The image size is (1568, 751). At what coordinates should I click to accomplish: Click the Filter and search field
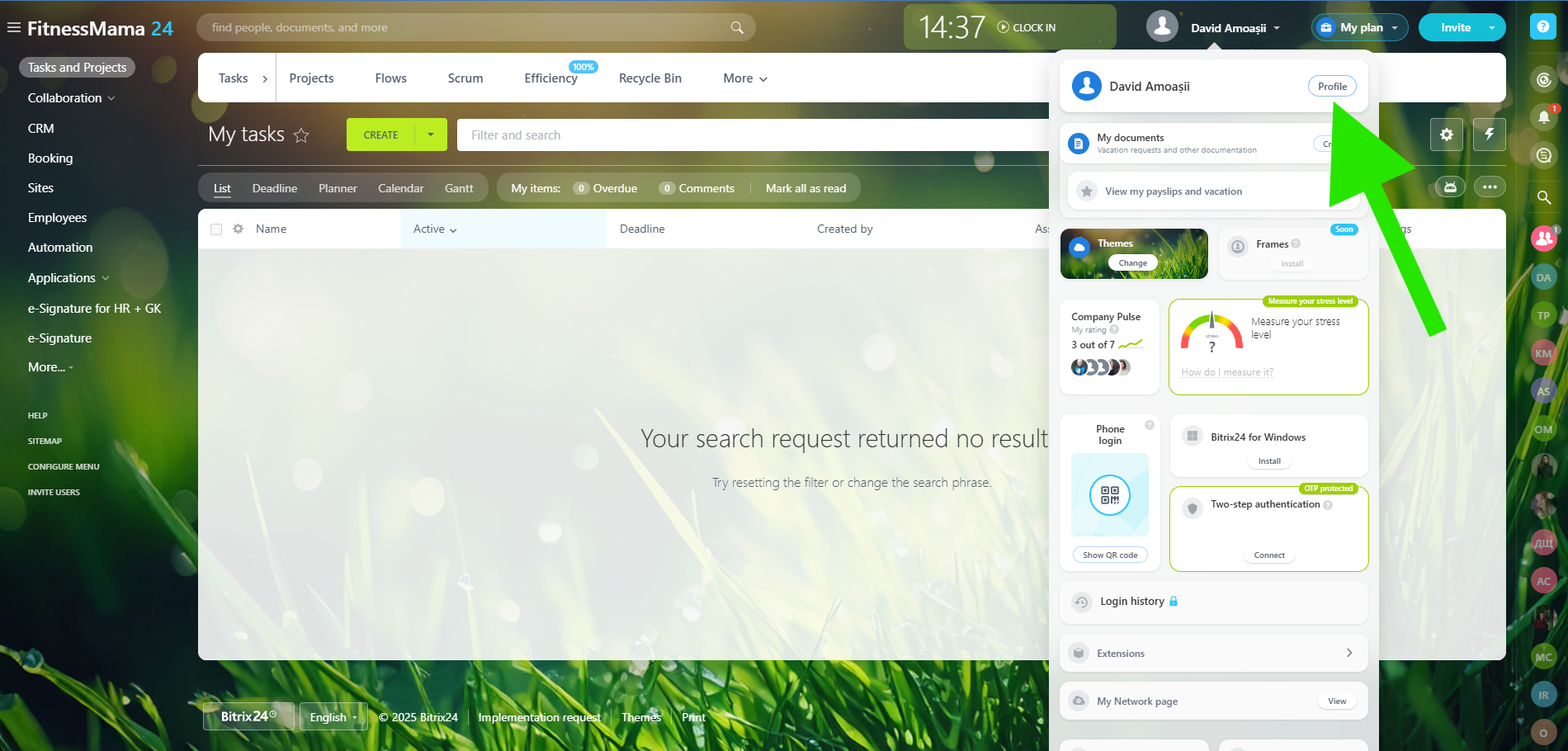[751, 135]
